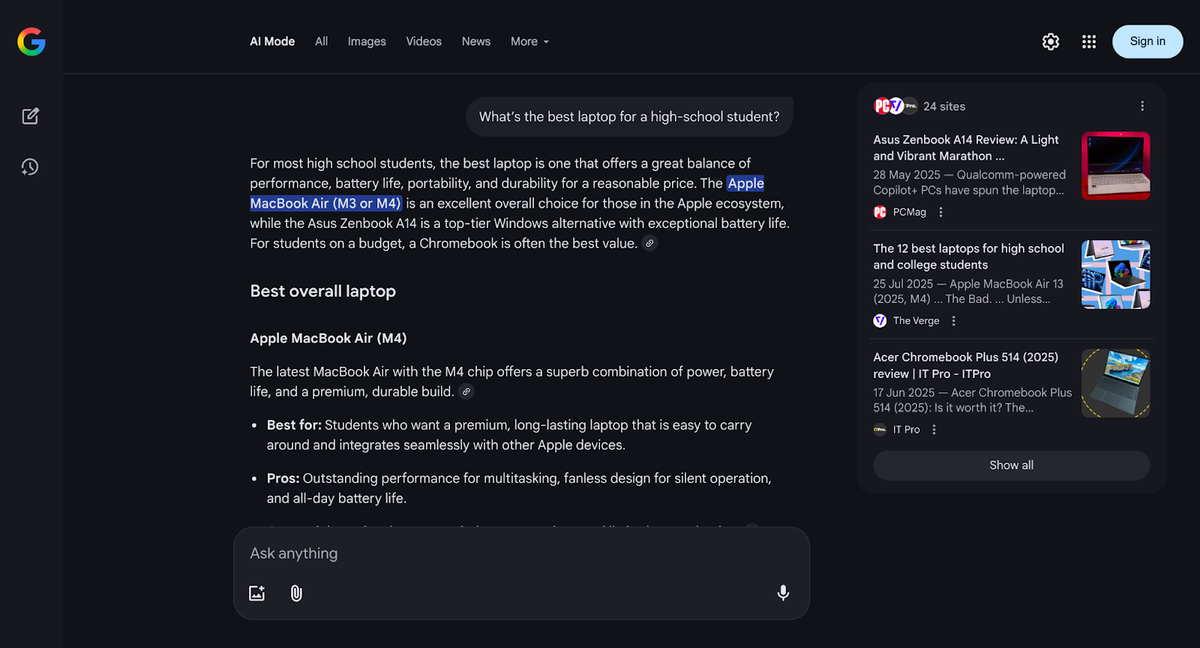The width and height of the screenshot is (1200, 648).
Task: Click the source link icon after the MacBook description
Action: pyautogui.click(x=466, y=391)
